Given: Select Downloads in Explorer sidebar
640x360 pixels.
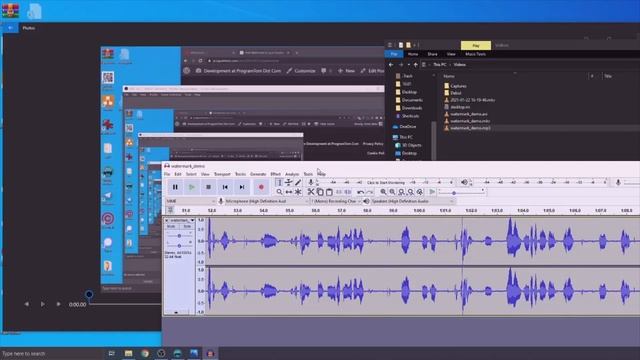Looking at the screenshot, I should click(x=409, y=108).
